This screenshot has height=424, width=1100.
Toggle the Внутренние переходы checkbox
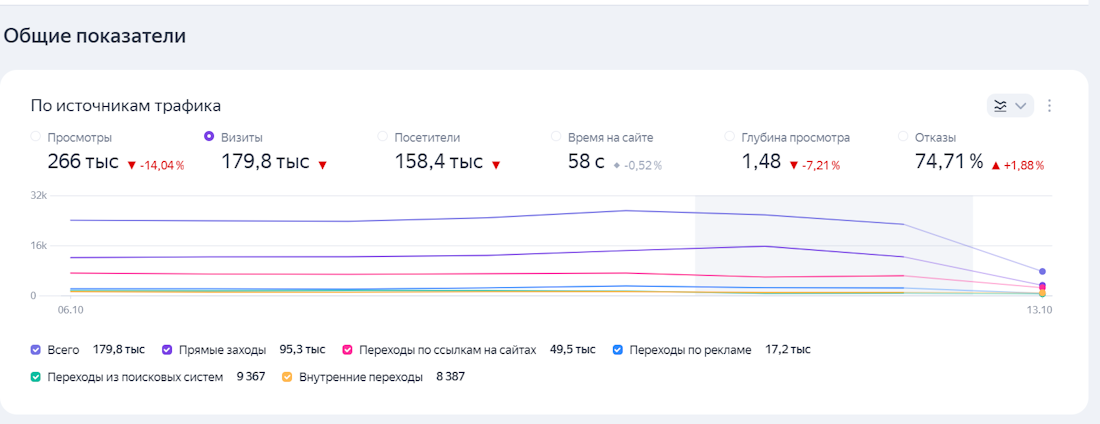288,377
